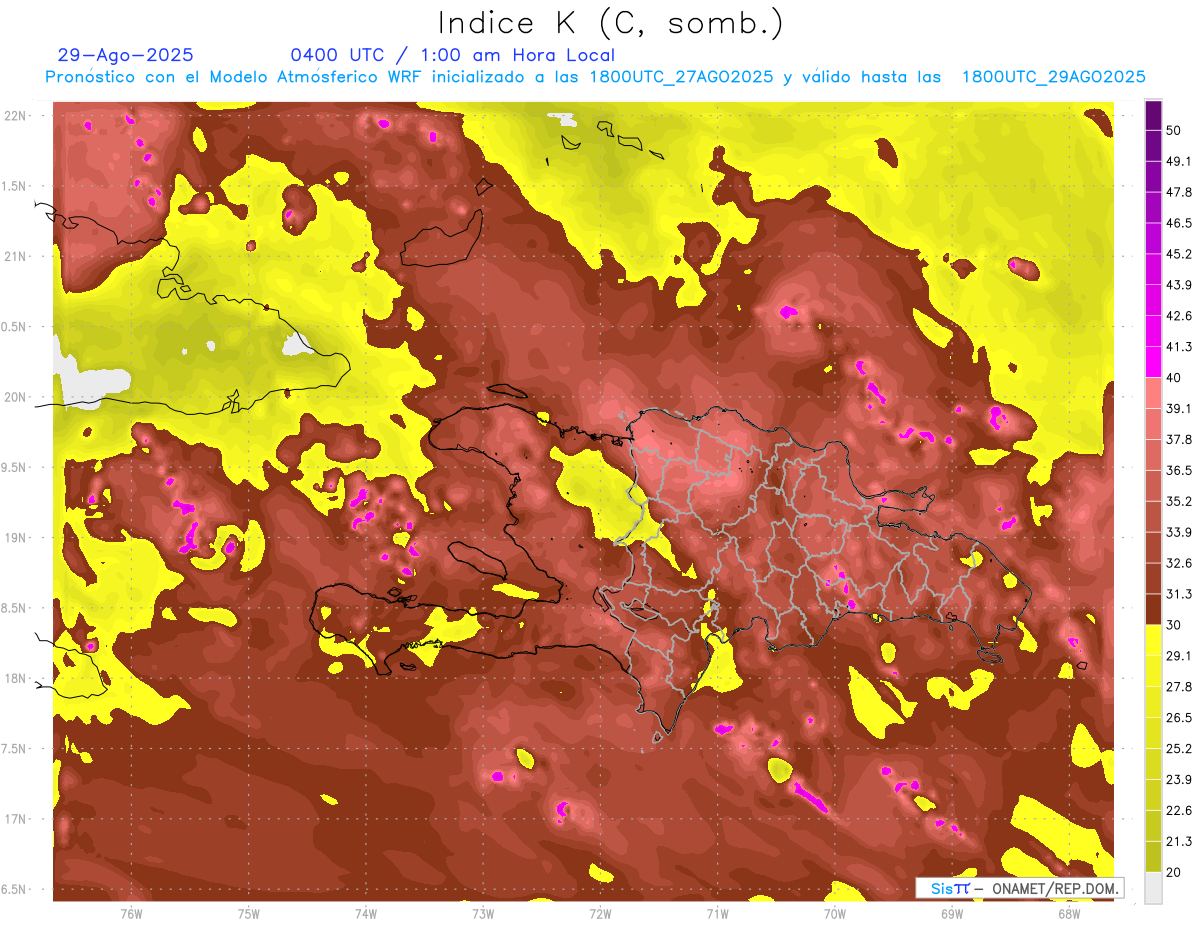
Task: Select the legend value "22.6"
Action: click(1178, 811)
